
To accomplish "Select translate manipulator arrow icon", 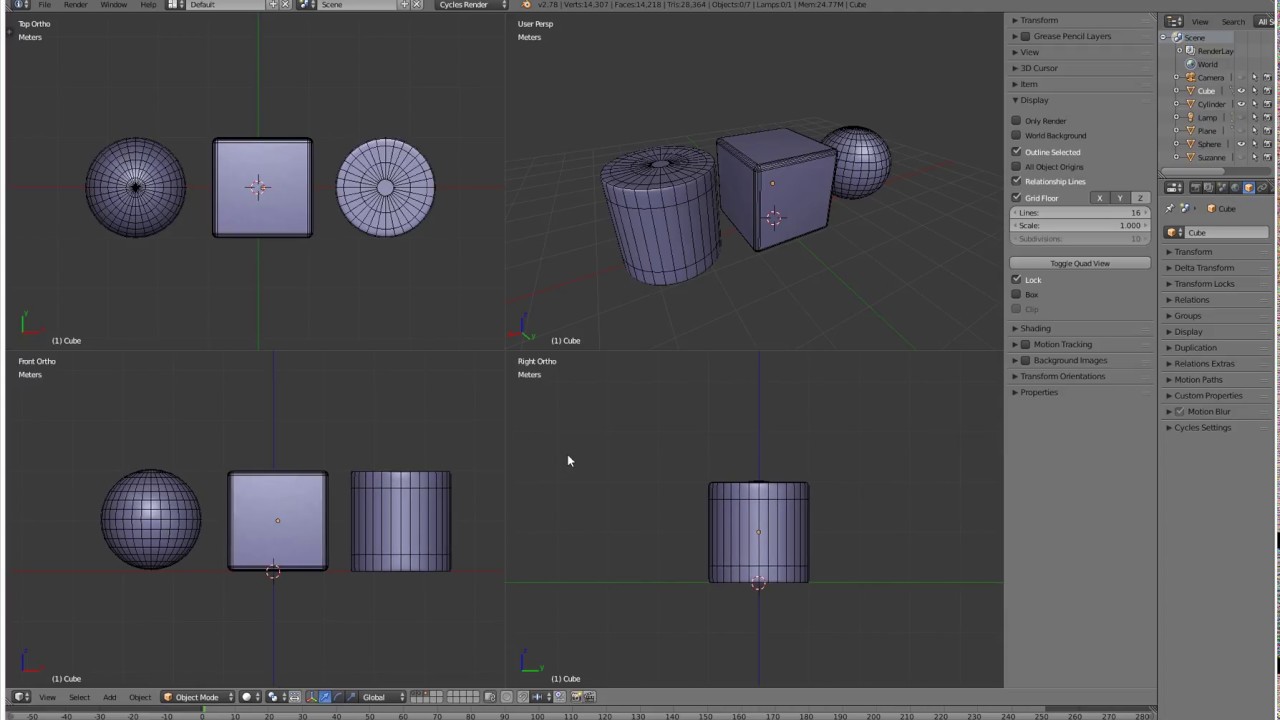I will tap(324, 697).
